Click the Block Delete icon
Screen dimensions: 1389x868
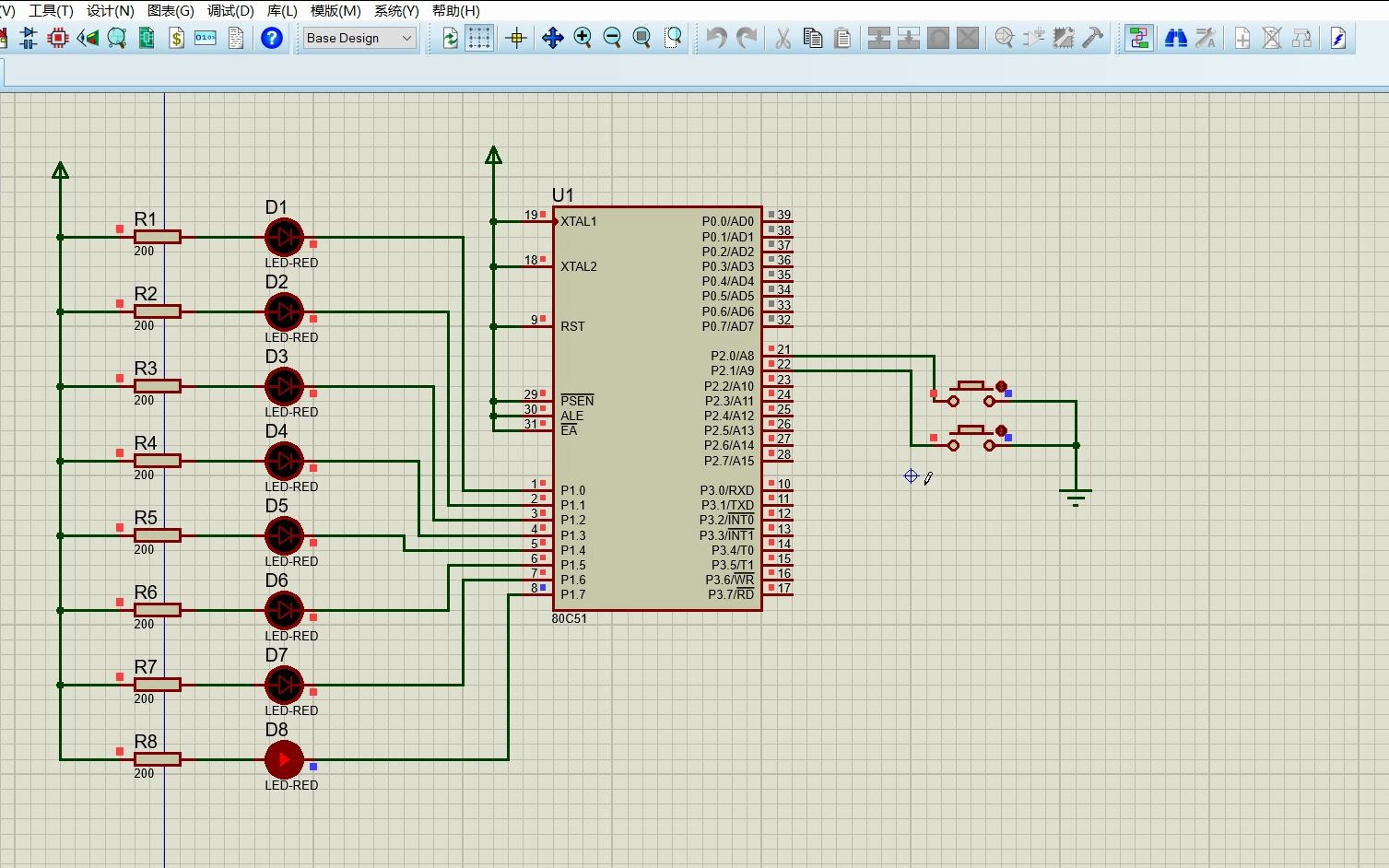(968, 38)
